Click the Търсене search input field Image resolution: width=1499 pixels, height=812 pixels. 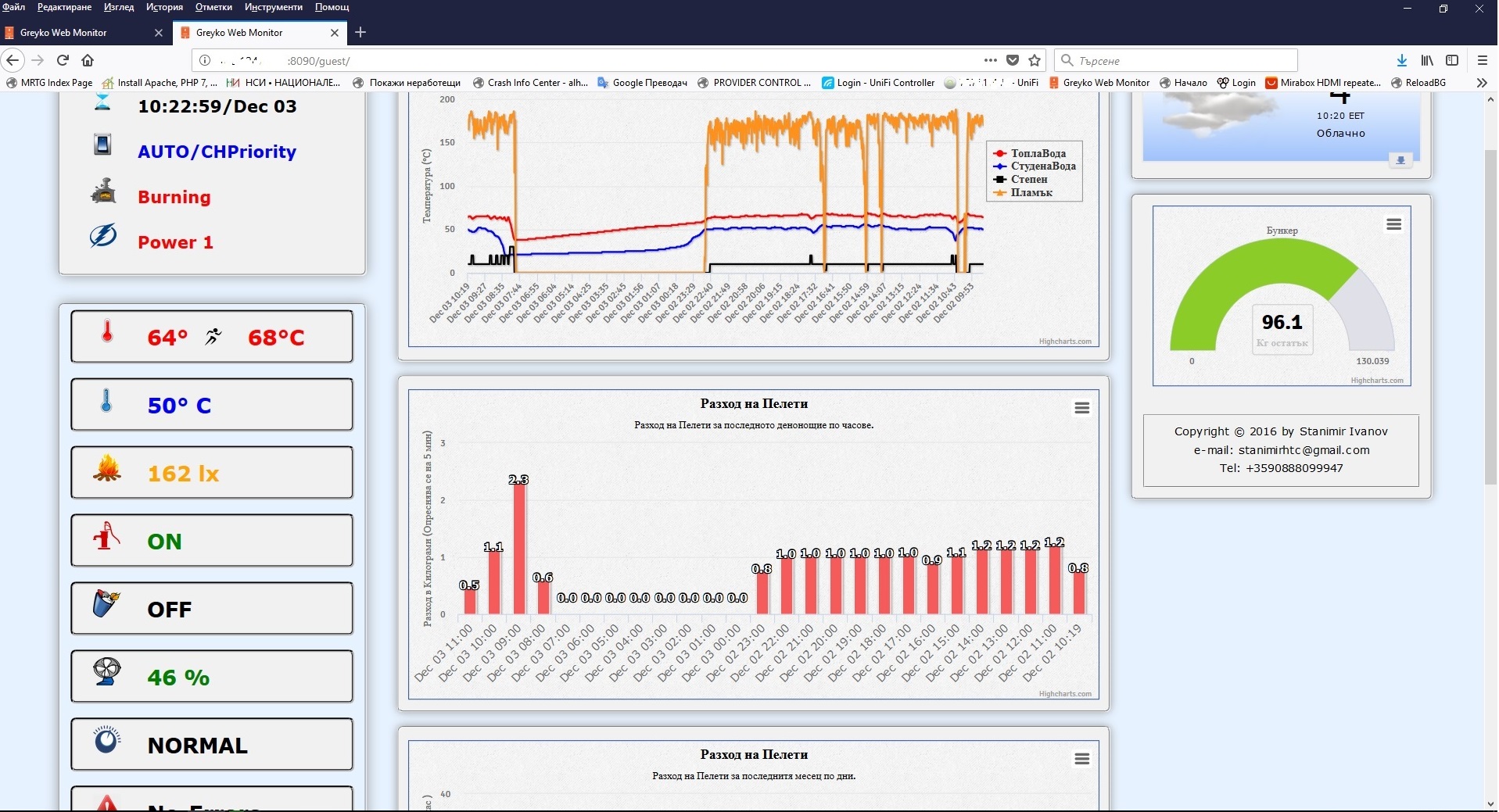point(1182,61)
